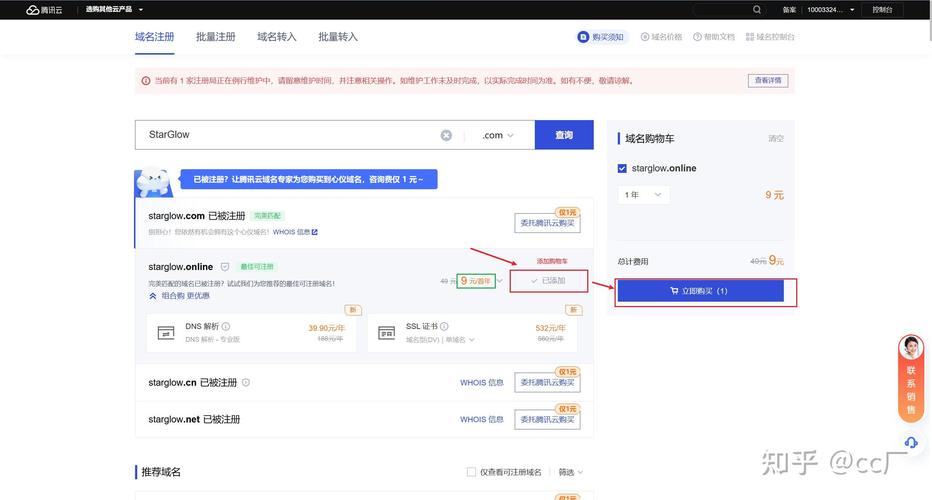Open WHOIS 信息 for starglow.cn
The width and height of the screenshot is (932, 500).
[481, 383]
